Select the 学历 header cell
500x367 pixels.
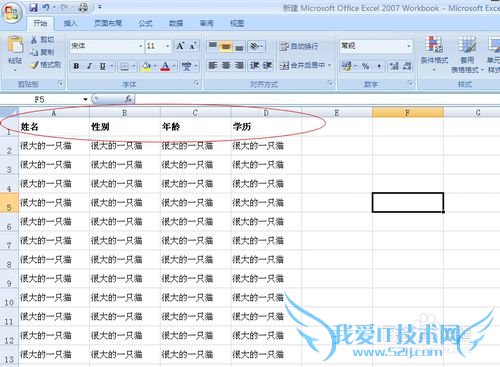pyautogui.click(x=266, y=127)
